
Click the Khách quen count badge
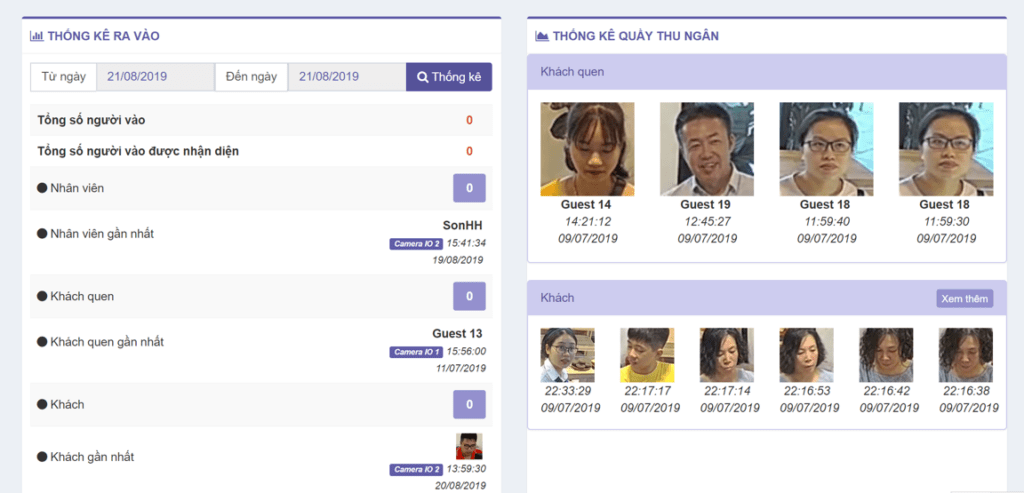[x=469, y=296]
